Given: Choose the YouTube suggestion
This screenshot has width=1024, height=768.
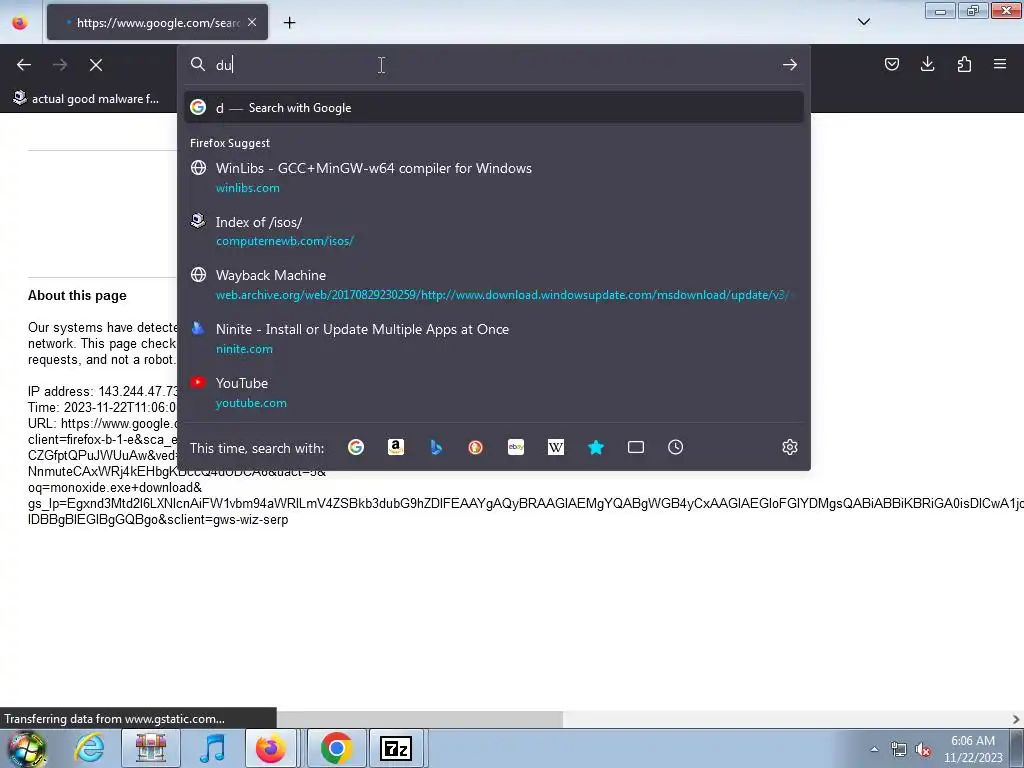Looking at the screenshot, I should pos(494,392).
